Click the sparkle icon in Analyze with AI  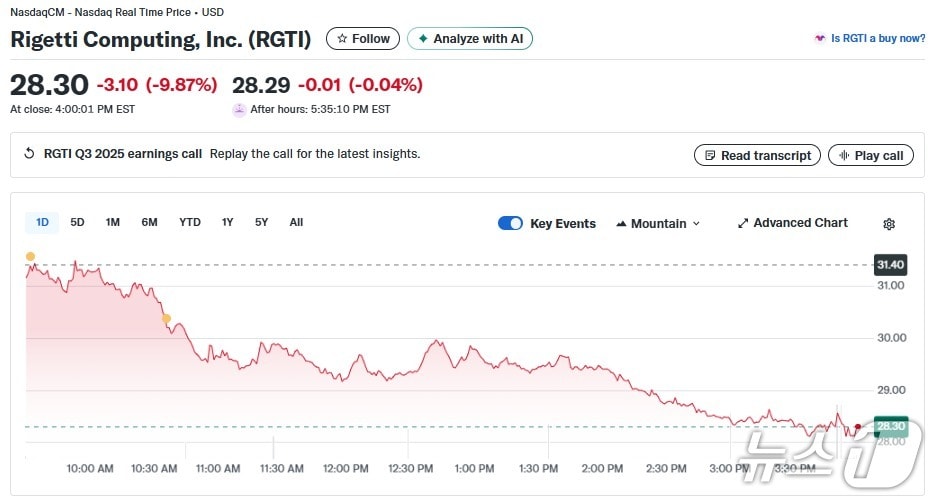pos(423,39)
